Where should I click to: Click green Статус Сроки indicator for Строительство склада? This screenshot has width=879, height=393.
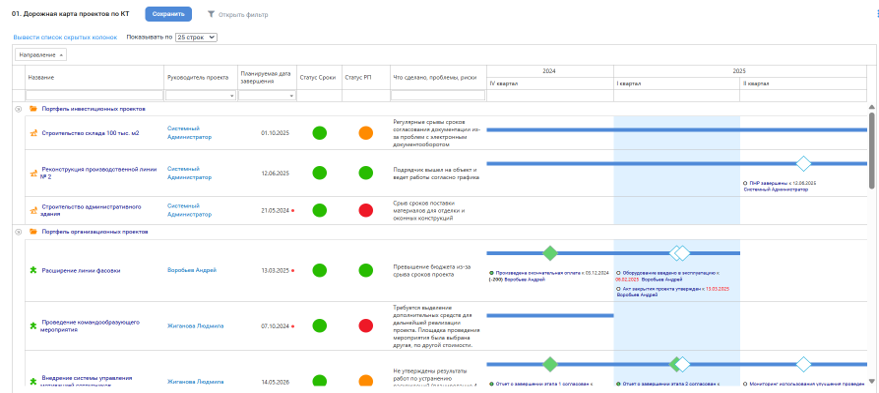tap(320, 133)
